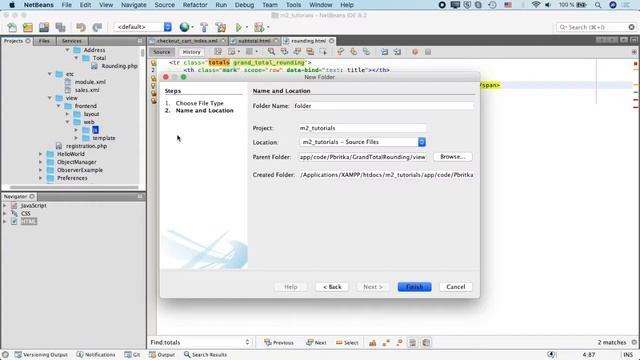Click the Shift Line Right icon in editor toolbar
This screenshot has width=640, height=360.
click(397, 52)
